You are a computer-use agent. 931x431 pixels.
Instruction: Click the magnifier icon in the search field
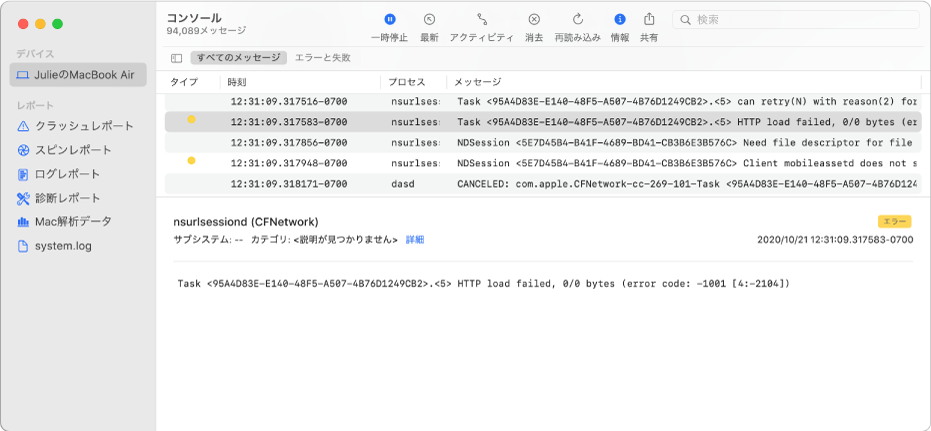[x=685, y=20]
